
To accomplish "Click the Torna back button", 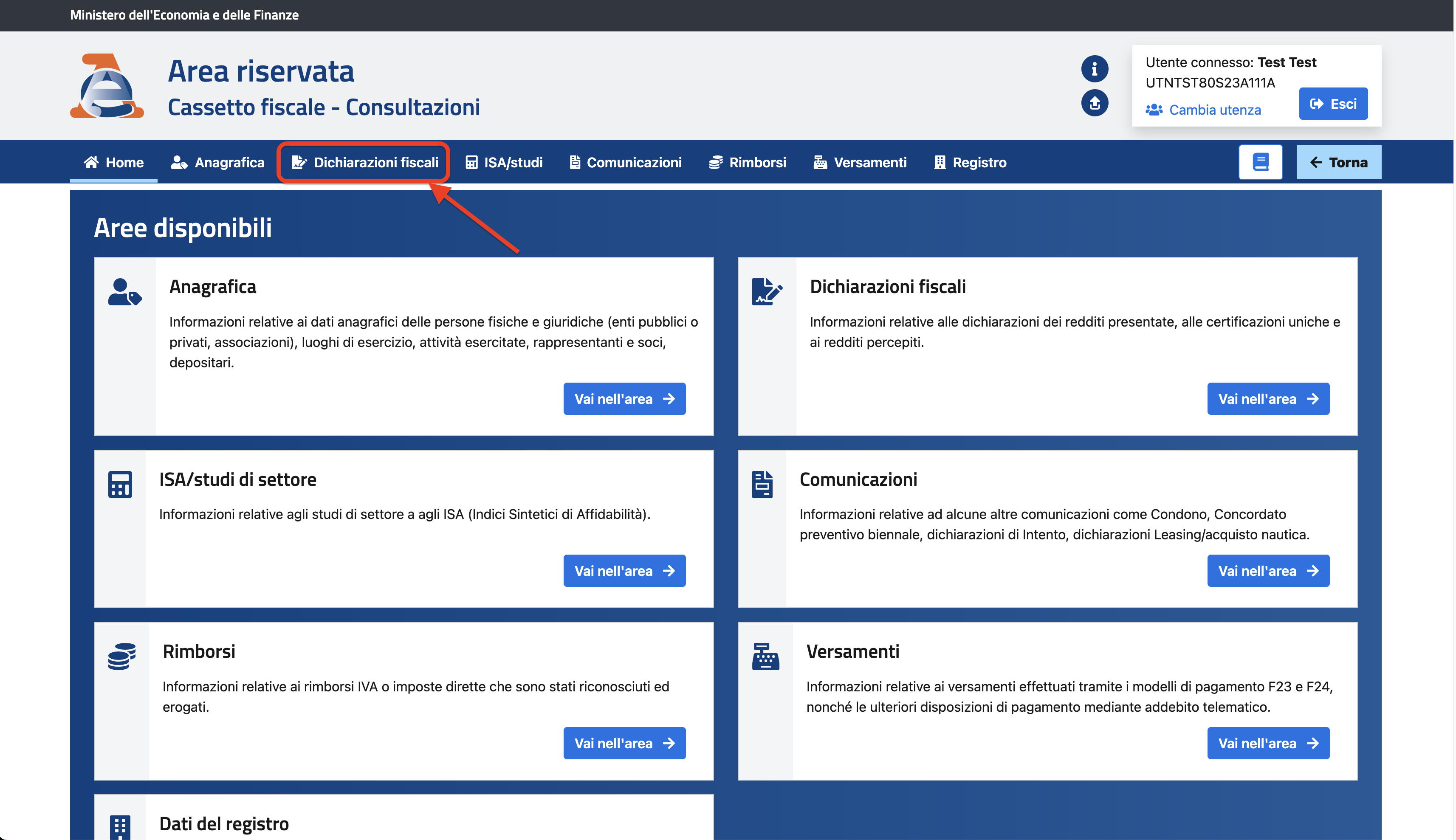I will (1338, 162).
